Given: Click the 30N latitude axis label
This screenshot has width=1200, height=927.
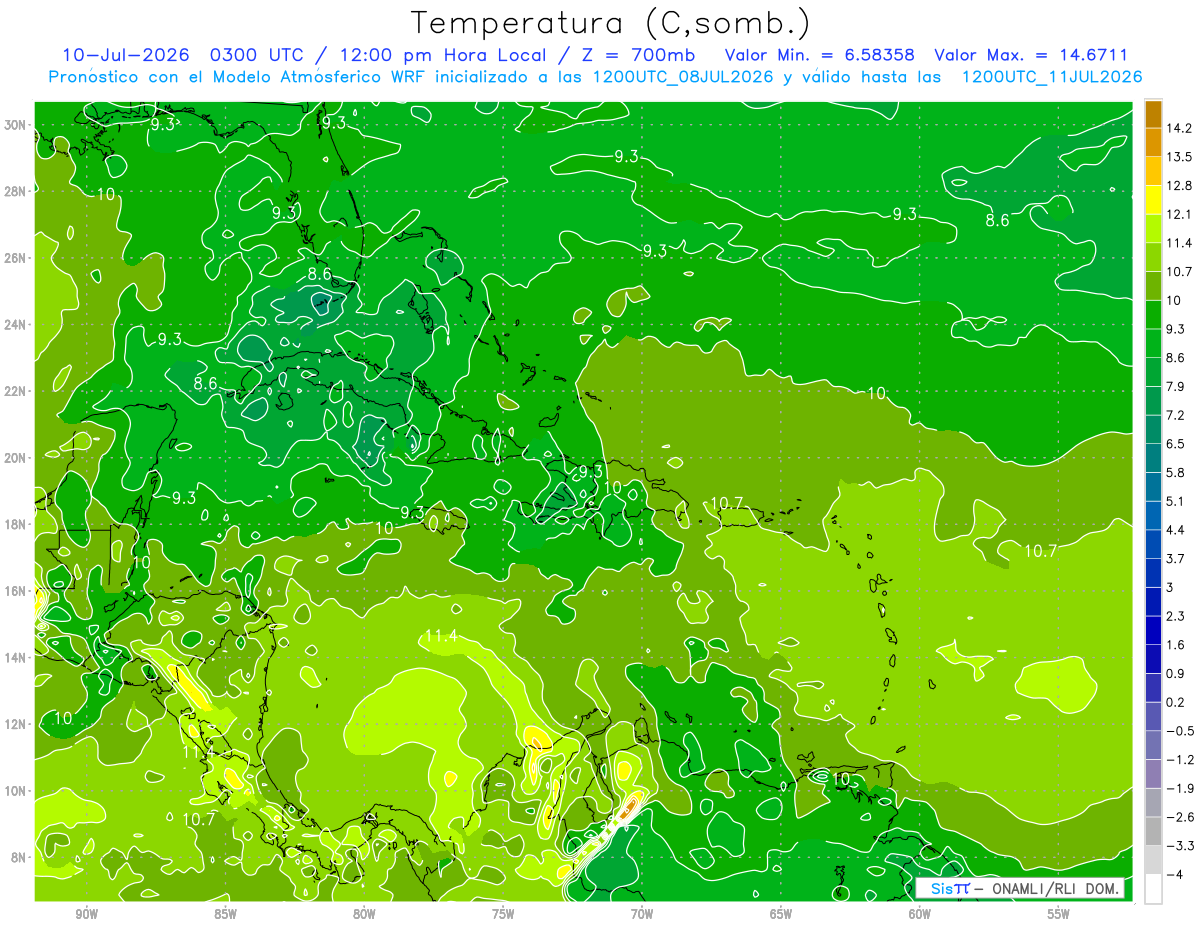Looking at the screenshot, I should (x=17, y=125).
